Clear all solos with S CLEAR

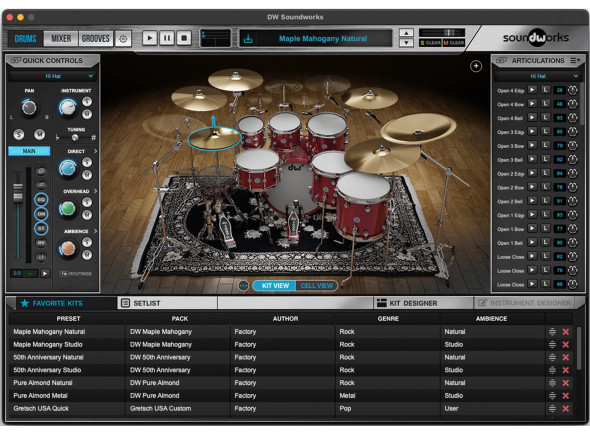pyautogui.click(x=430, y=43)
